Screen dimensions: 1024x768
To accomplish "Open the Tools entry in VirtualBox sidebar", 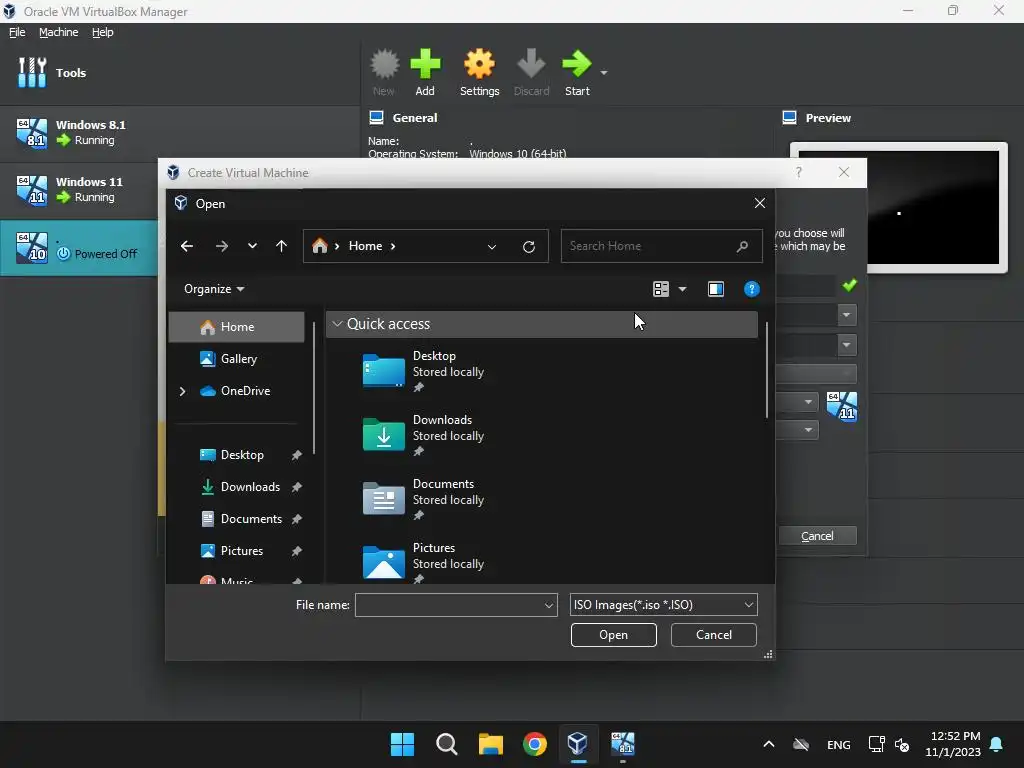I will 52,72.
